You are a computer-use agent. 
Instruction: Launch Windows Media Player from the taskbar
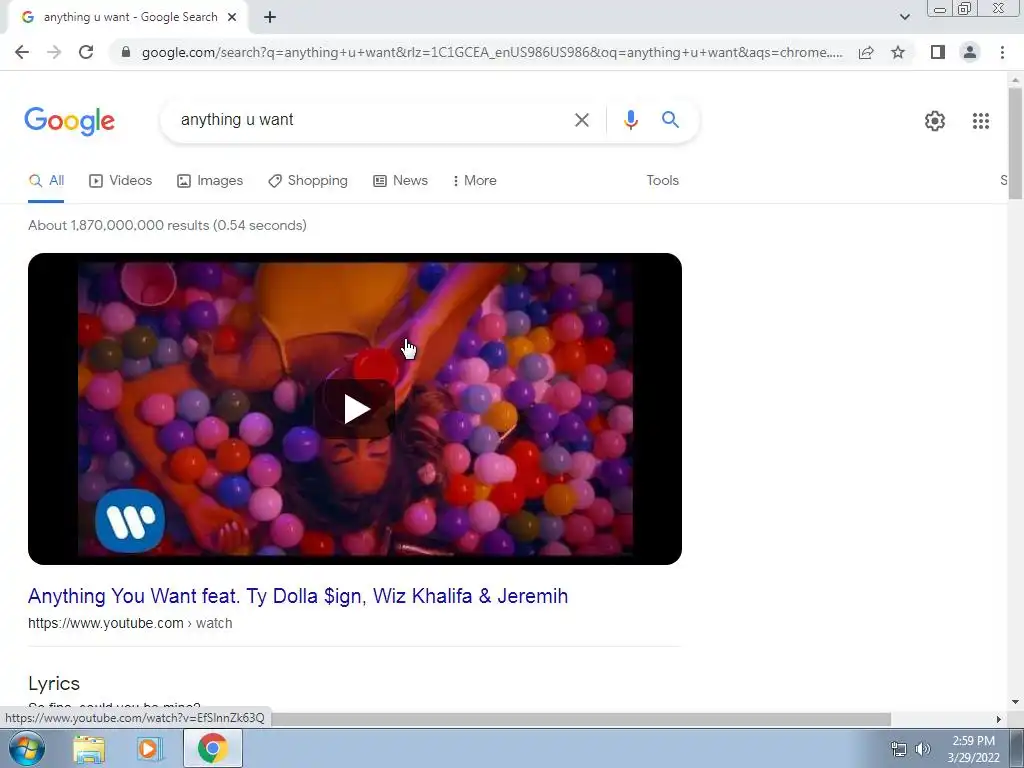click(x=149, y=749)
